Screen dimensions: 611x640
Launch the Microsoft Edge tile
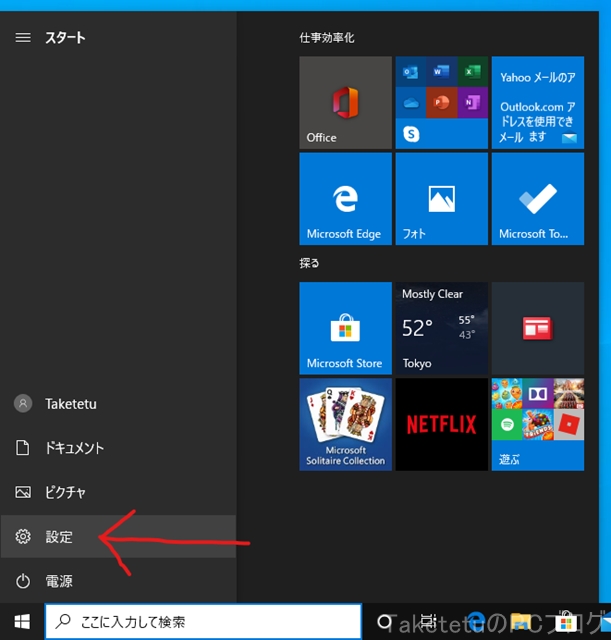(x=345, y=199)
